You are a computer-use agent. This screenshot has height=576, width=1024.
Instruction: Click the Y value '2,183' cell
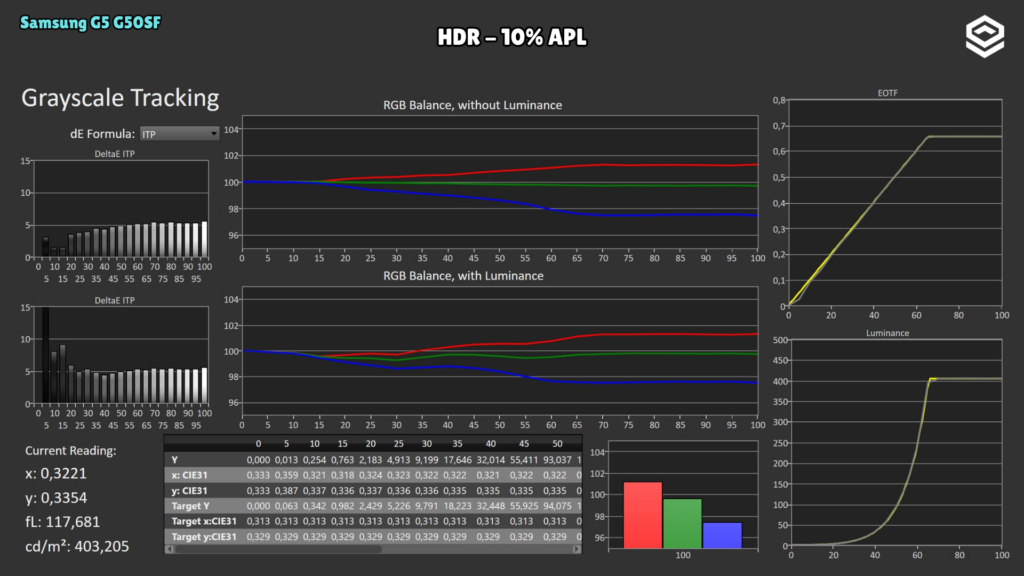370,460
